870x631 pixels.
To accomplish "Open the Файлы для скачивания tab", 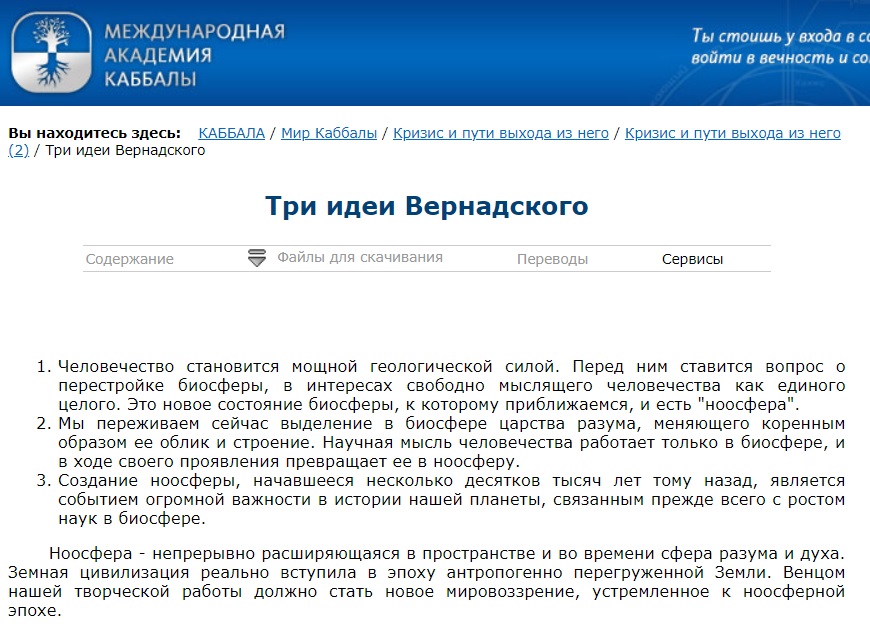I will 360,258.
